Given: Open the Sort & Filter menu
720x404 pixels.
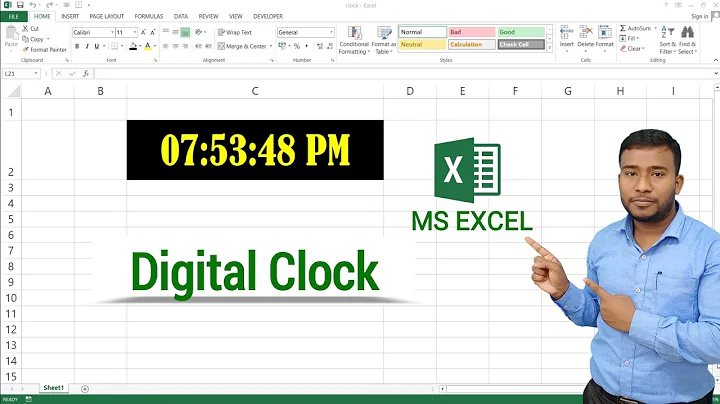Looking at the screenshot, I should 668,40.
